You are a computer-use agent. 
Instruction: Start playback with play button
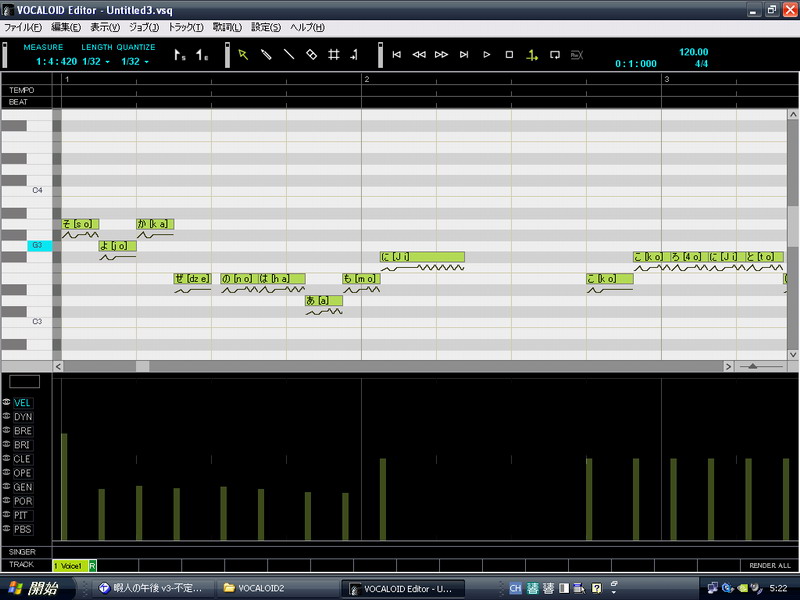(x=487, y=55)
